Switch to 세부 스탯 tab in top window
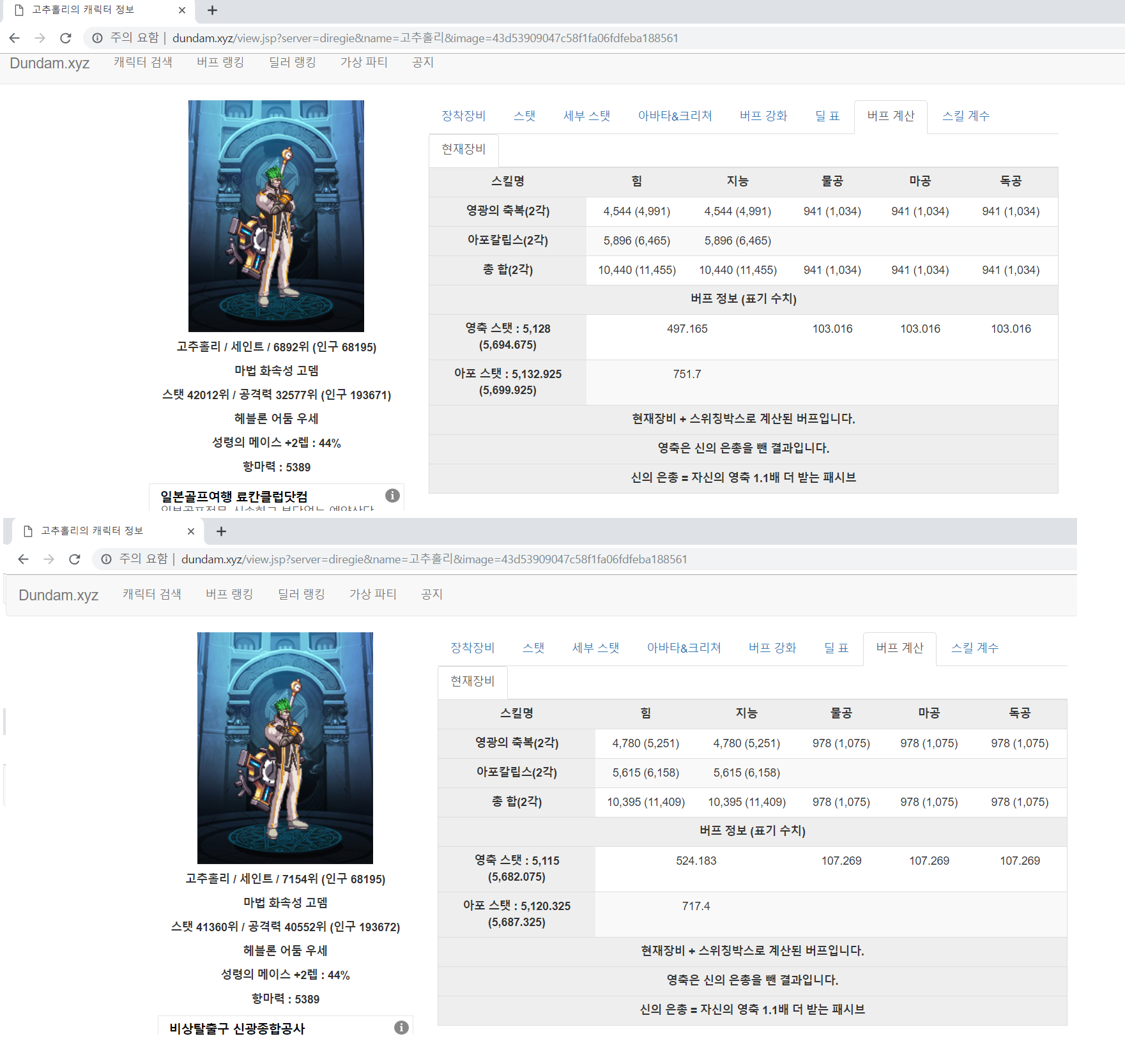Screen dimensions: 1125x1064 pos(587,116)
